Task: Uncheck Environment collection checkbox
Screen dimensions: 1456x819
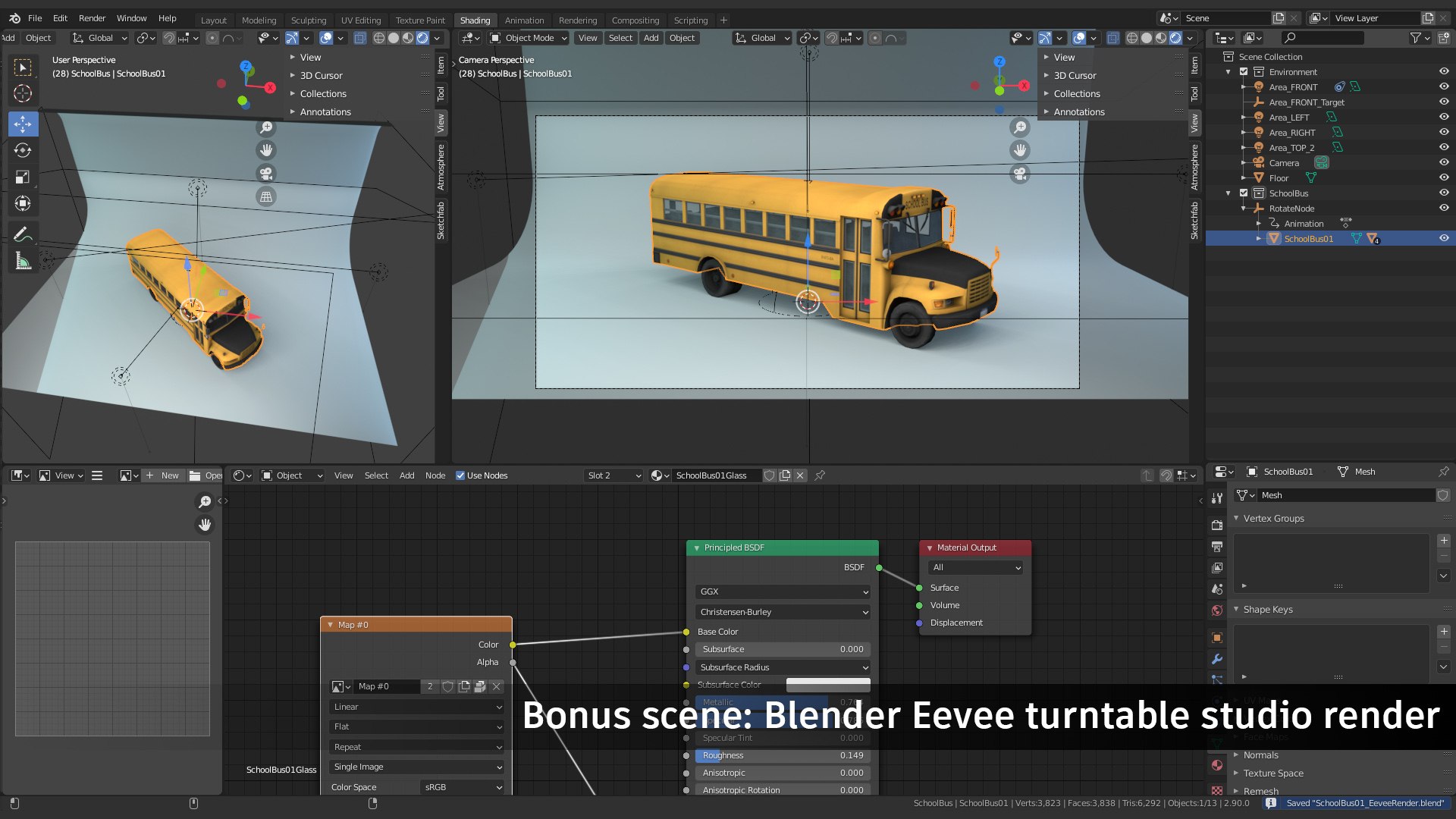Action: point(1244,72)
